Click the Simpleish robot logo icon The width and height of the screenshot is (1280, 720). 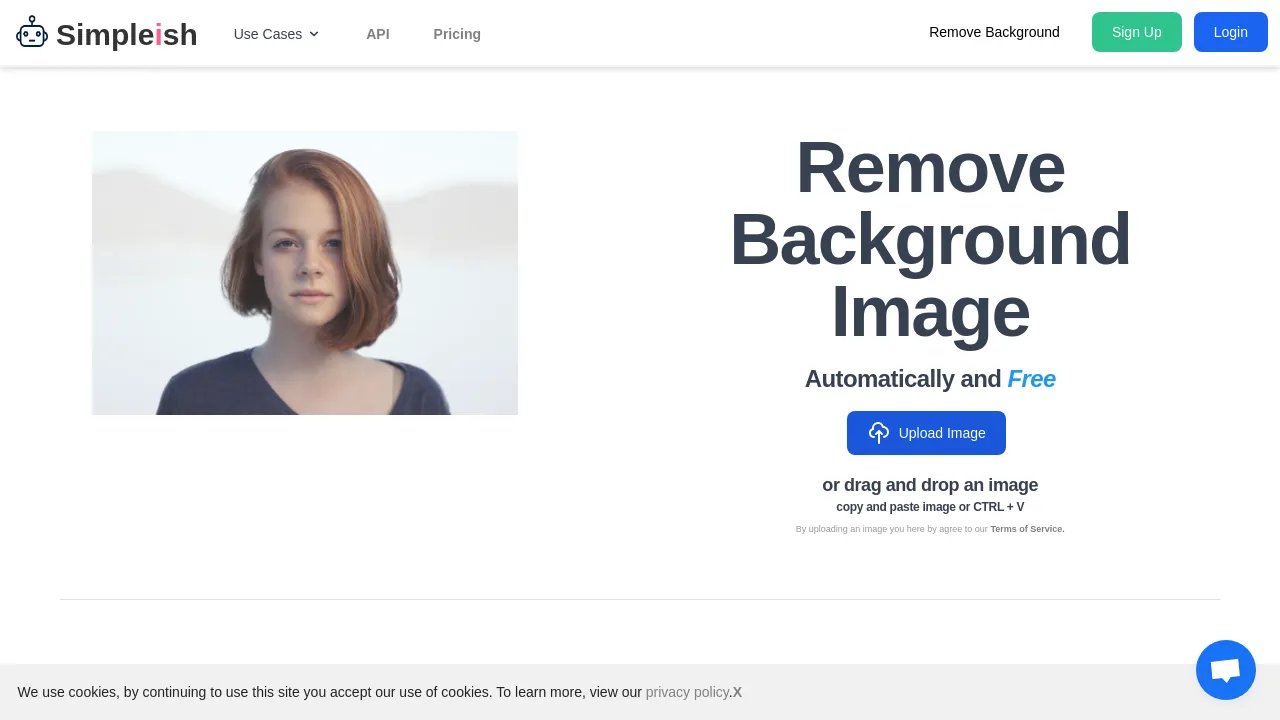(x=32, y=31)
